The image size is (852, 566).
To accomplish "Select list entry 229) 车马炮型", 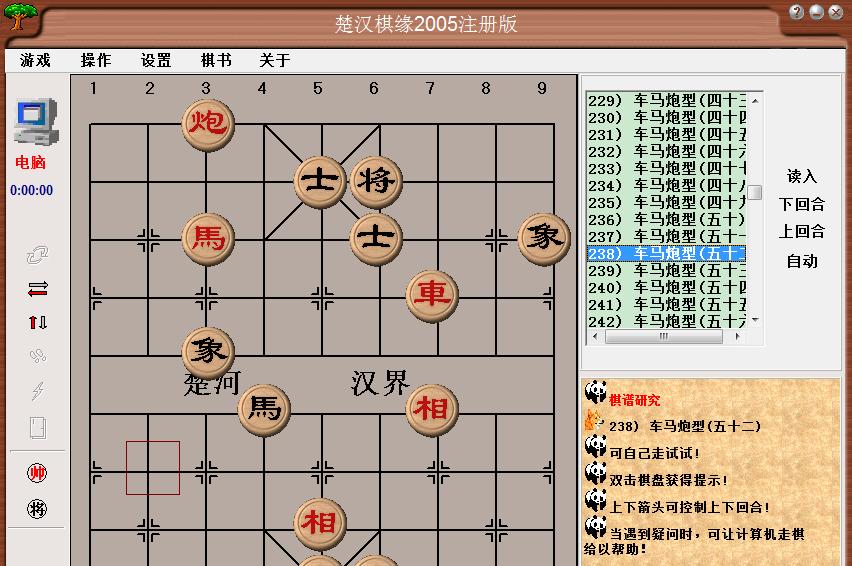I will click(x=667, y=100).
